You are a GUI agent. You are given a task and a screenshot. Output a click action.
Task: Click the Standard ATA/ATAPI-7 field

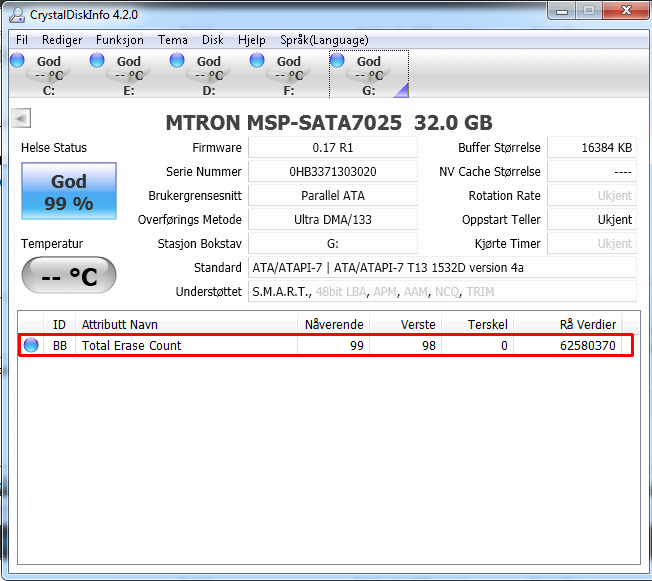click(x=442, y=268)
